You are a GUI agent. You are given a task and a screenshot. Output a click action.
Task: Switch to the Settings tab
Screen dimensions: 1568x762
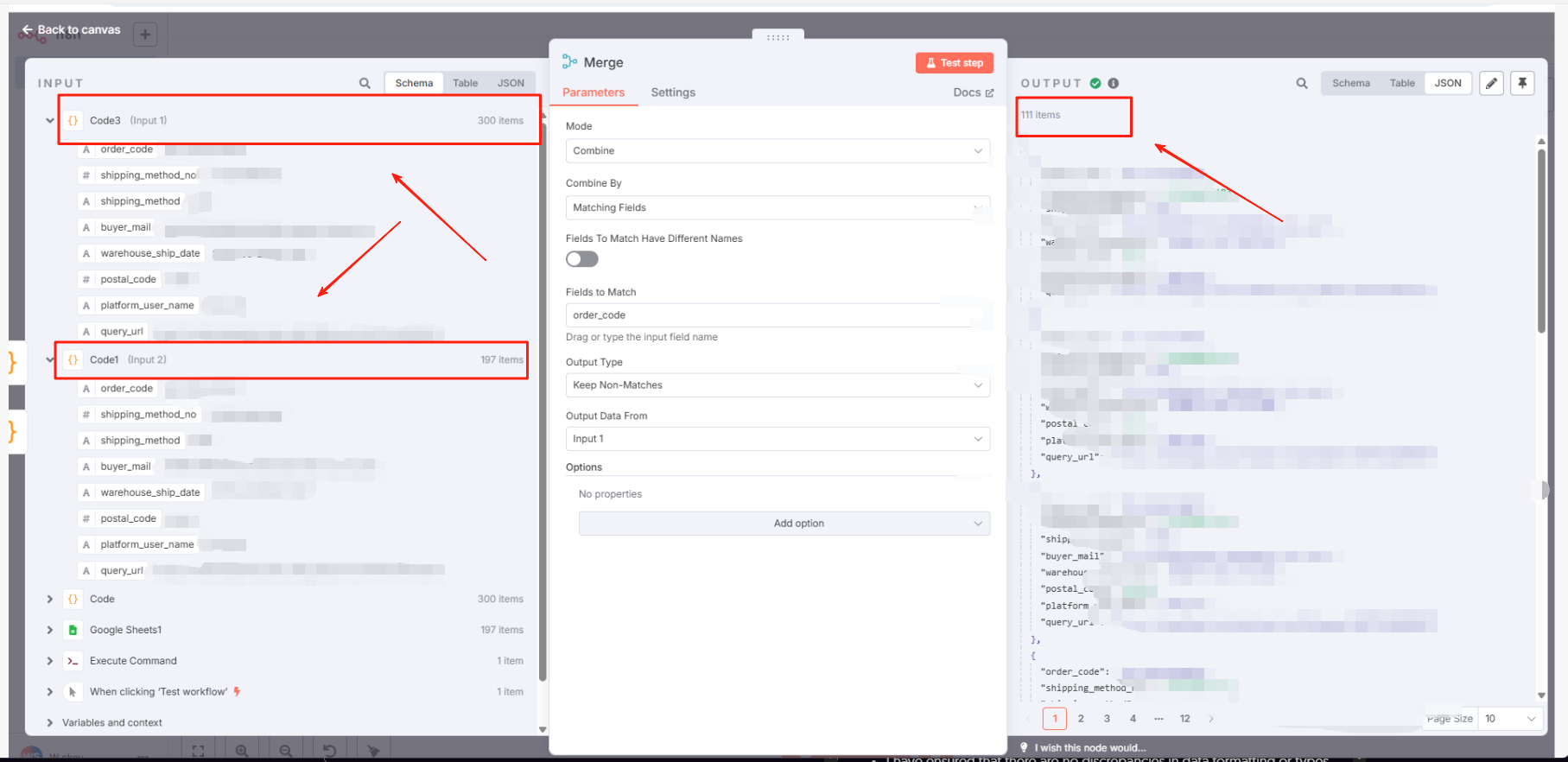click(673, 92)
